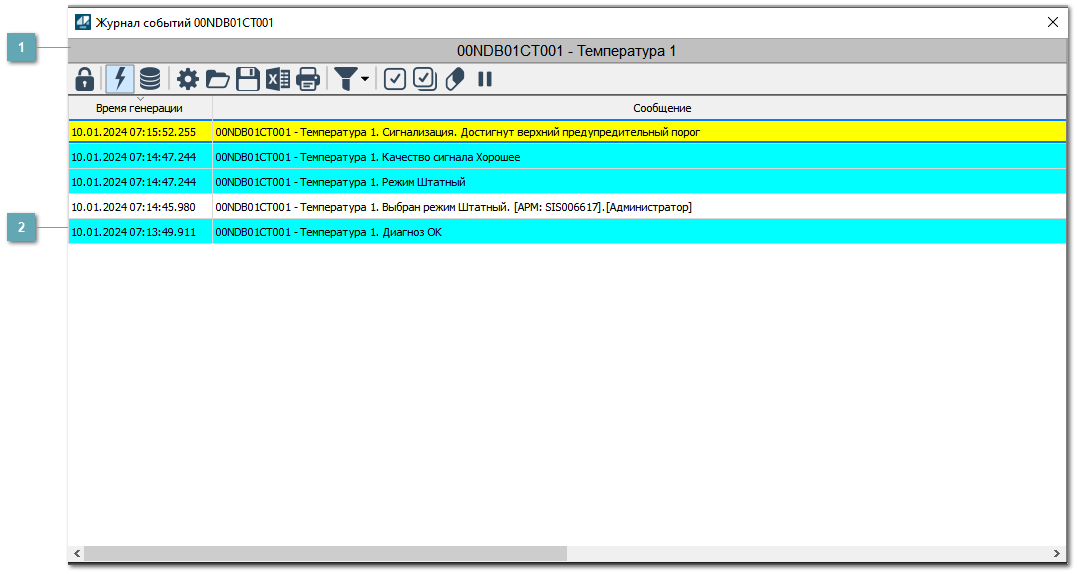The width and height of the screenshot is (1077, 574).
Task: Click the lock icon in toolbar
Action: [85, 79]
